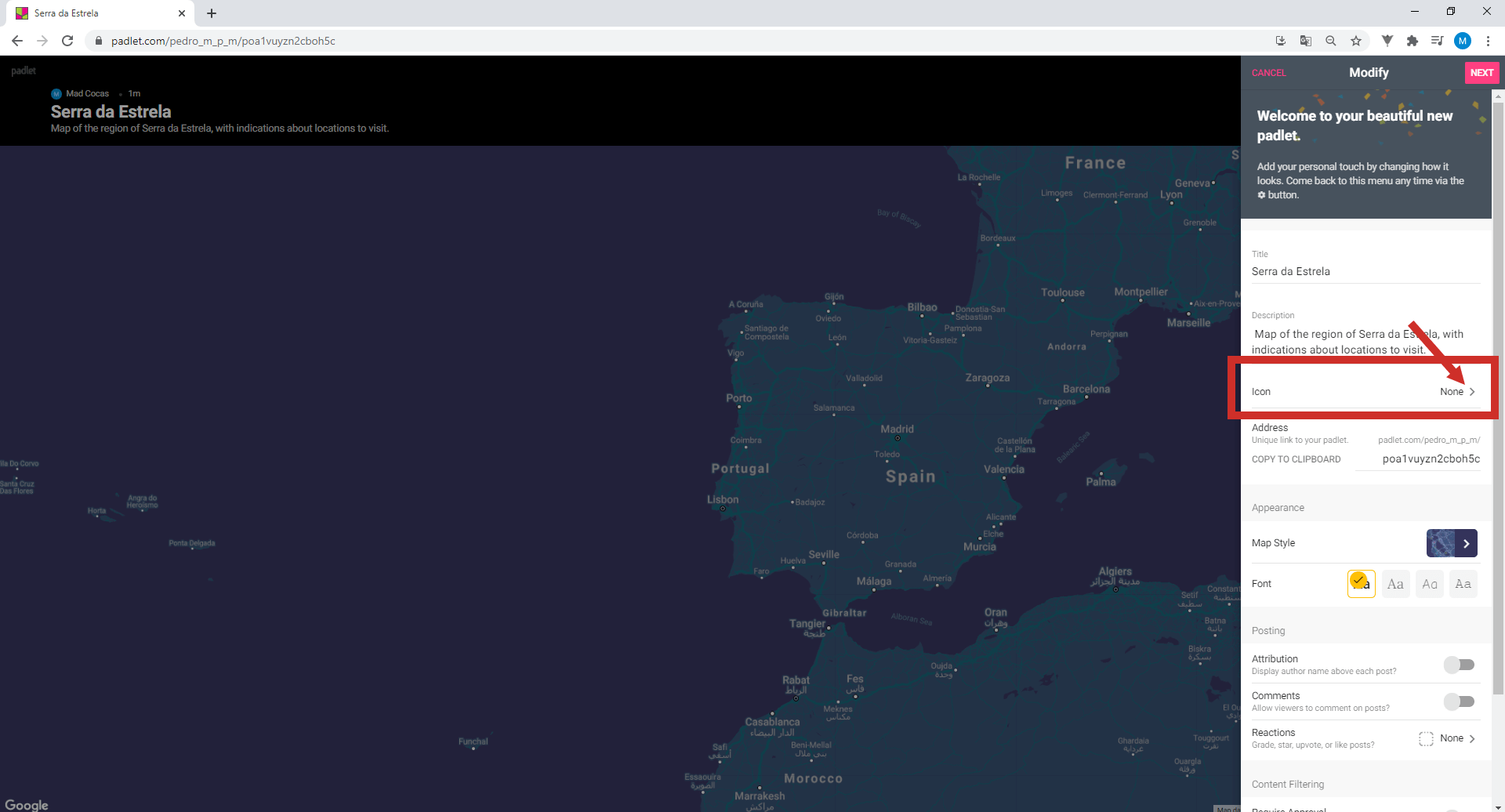The height and width of the screenshot is (812, 1505).
Task: Bookmark this page with star
Action: point(1356,41)
